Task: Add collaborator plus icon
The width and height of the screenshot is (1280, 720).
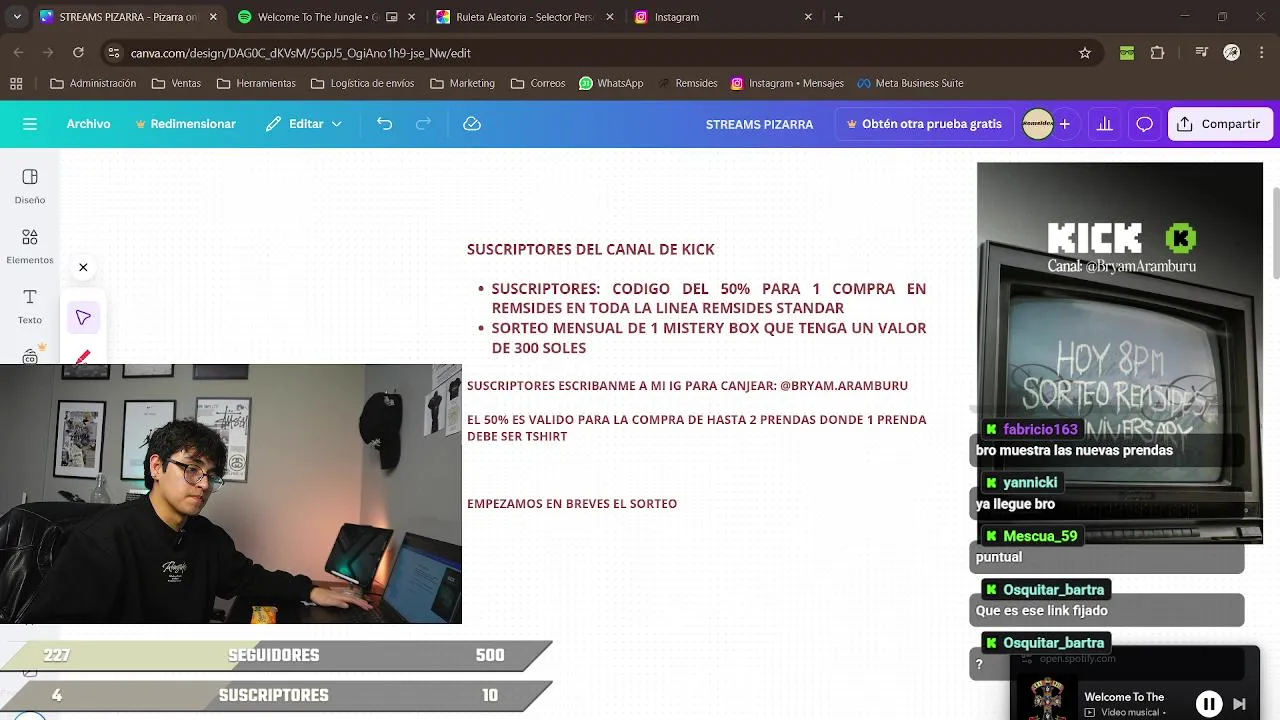Action: pyautogui.click(x=1065, y=124)
